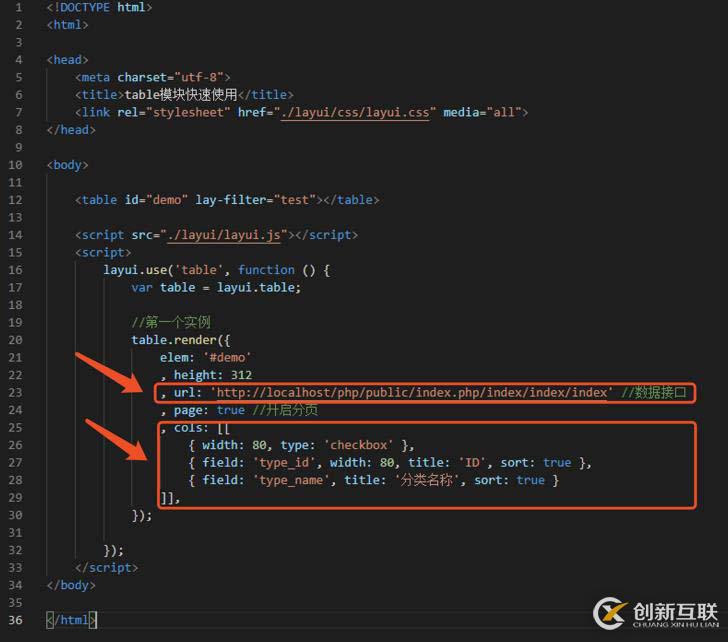This screenshot has height=642, width=728.
Task: Click the 'type_name' field string
Action: [x=291, y=480]
